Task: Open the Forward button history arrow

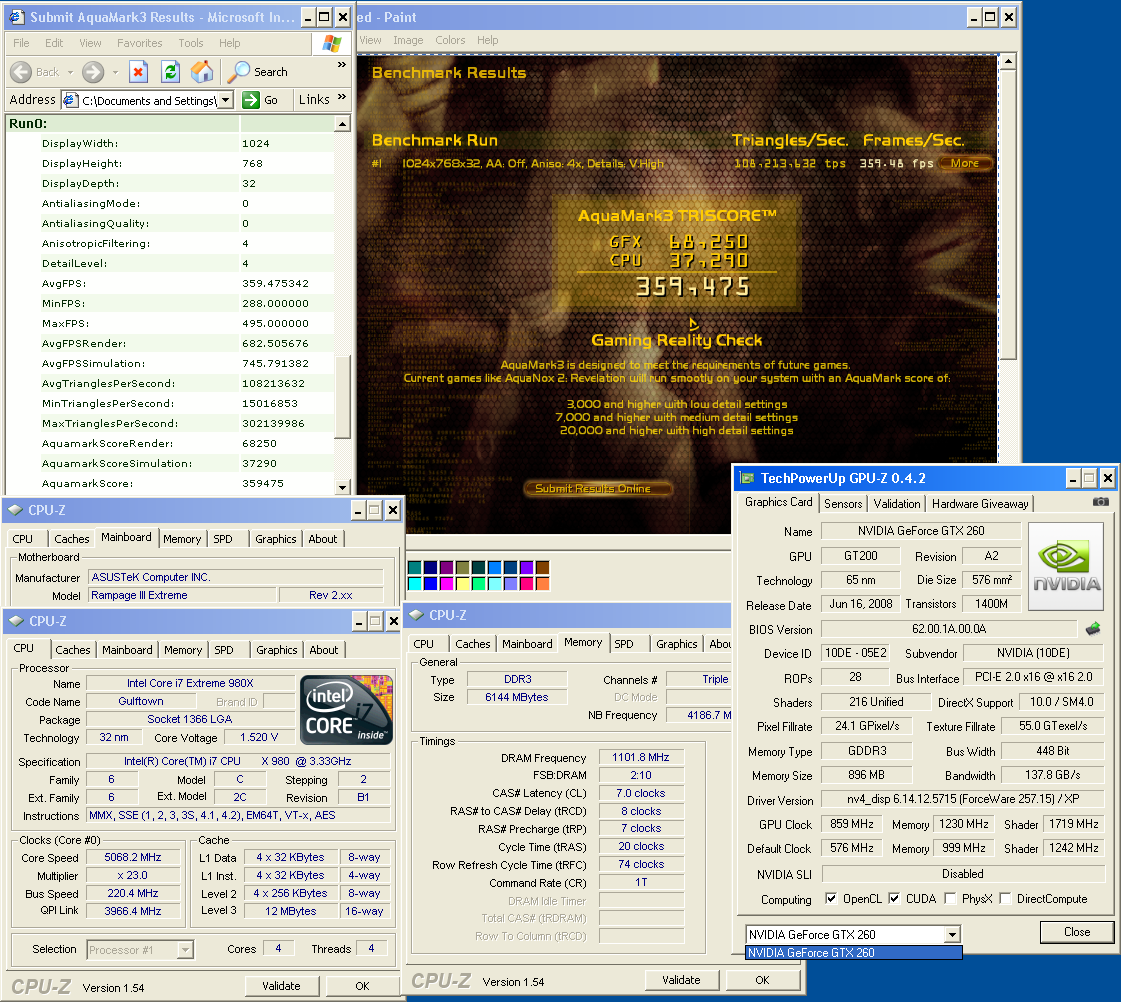Action: (115, 72)
